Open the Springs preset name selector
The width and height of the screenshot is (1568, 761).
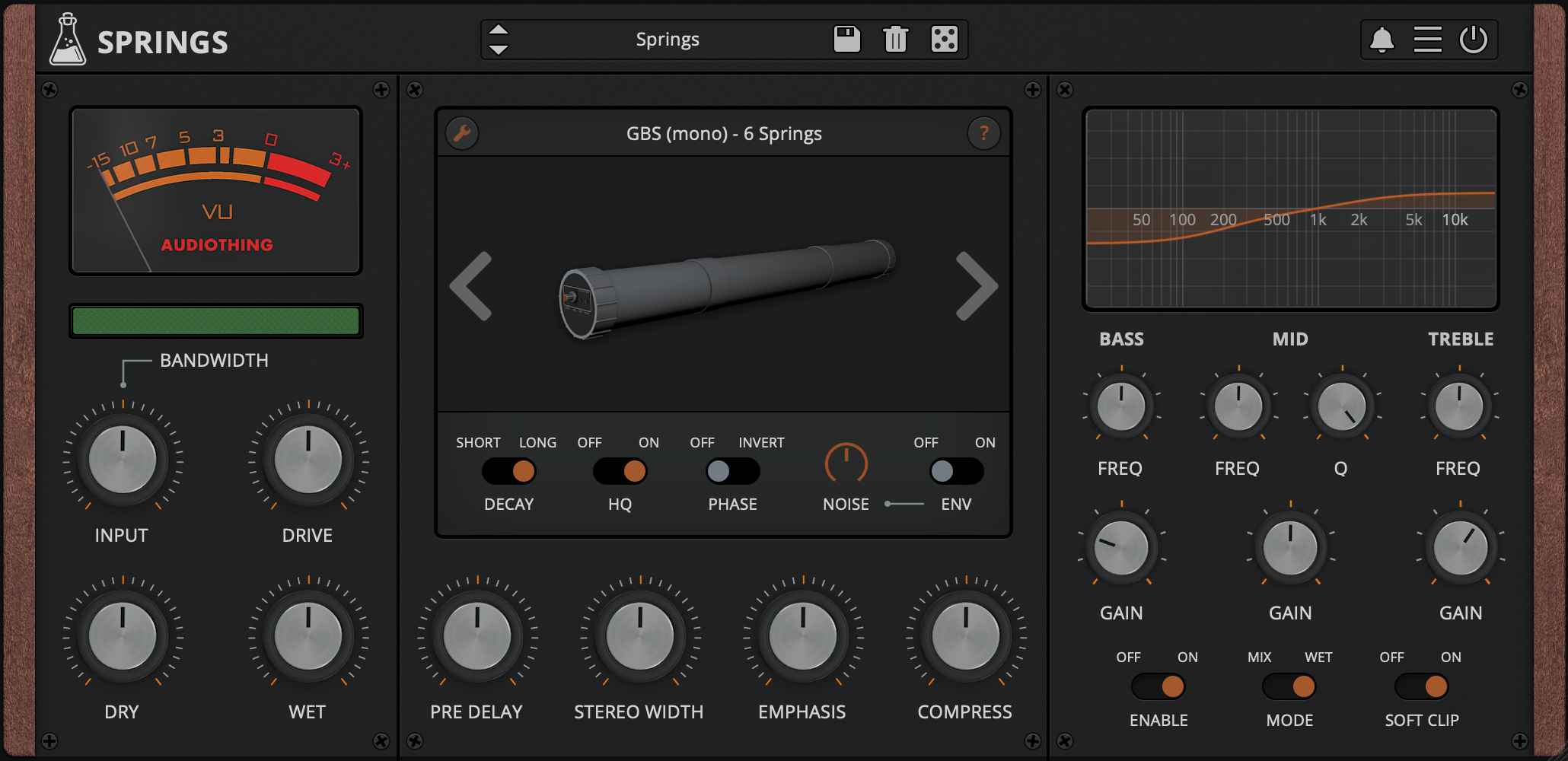(x=668, y=39)
